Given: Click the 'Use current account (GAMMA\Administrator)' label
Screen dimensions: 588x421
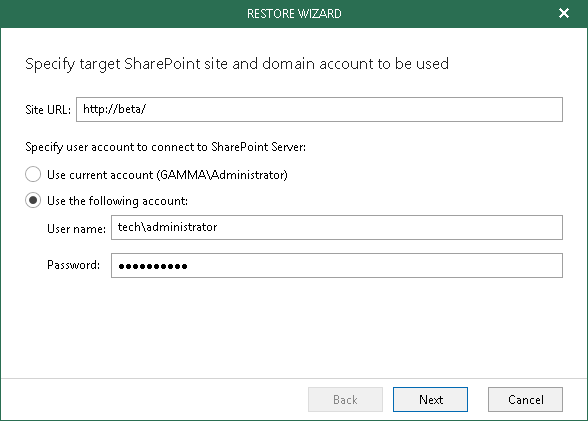Looking at the screenshot, I should coord(167,175).
